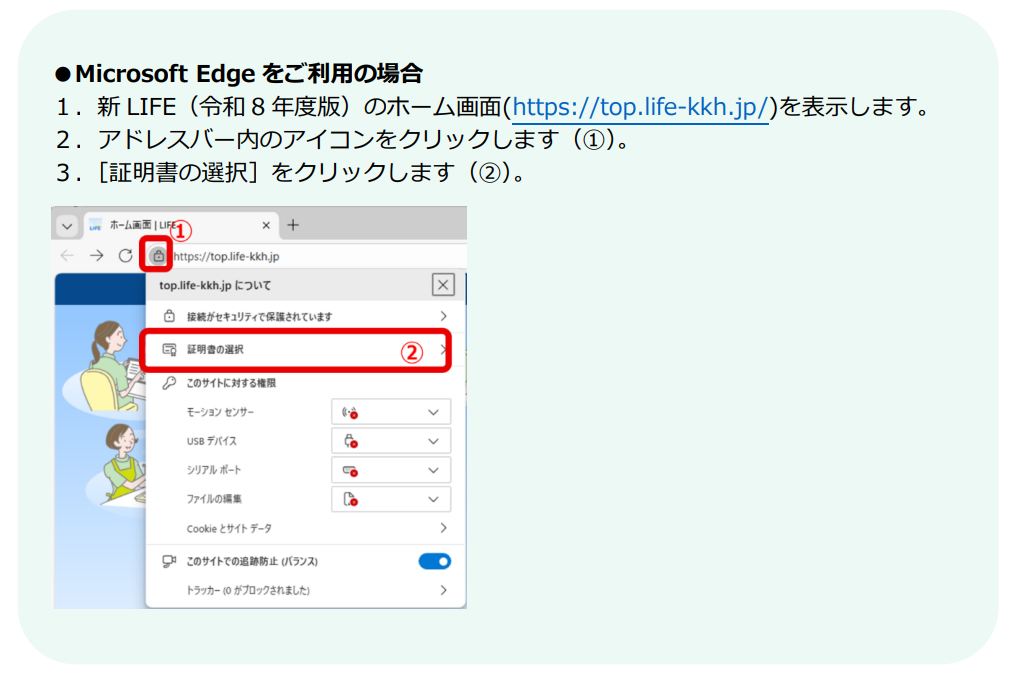
Task: Click the モーション センサー label
Action: pyautogui.click(x=220, y=412)
